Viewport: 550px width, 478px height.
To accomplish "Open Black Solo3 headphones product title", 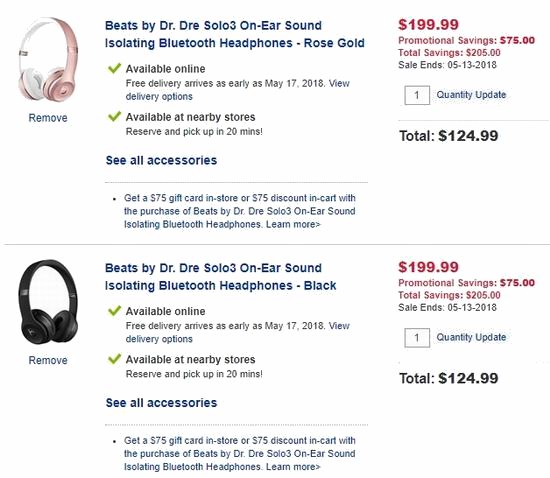I will coord(221,277).
